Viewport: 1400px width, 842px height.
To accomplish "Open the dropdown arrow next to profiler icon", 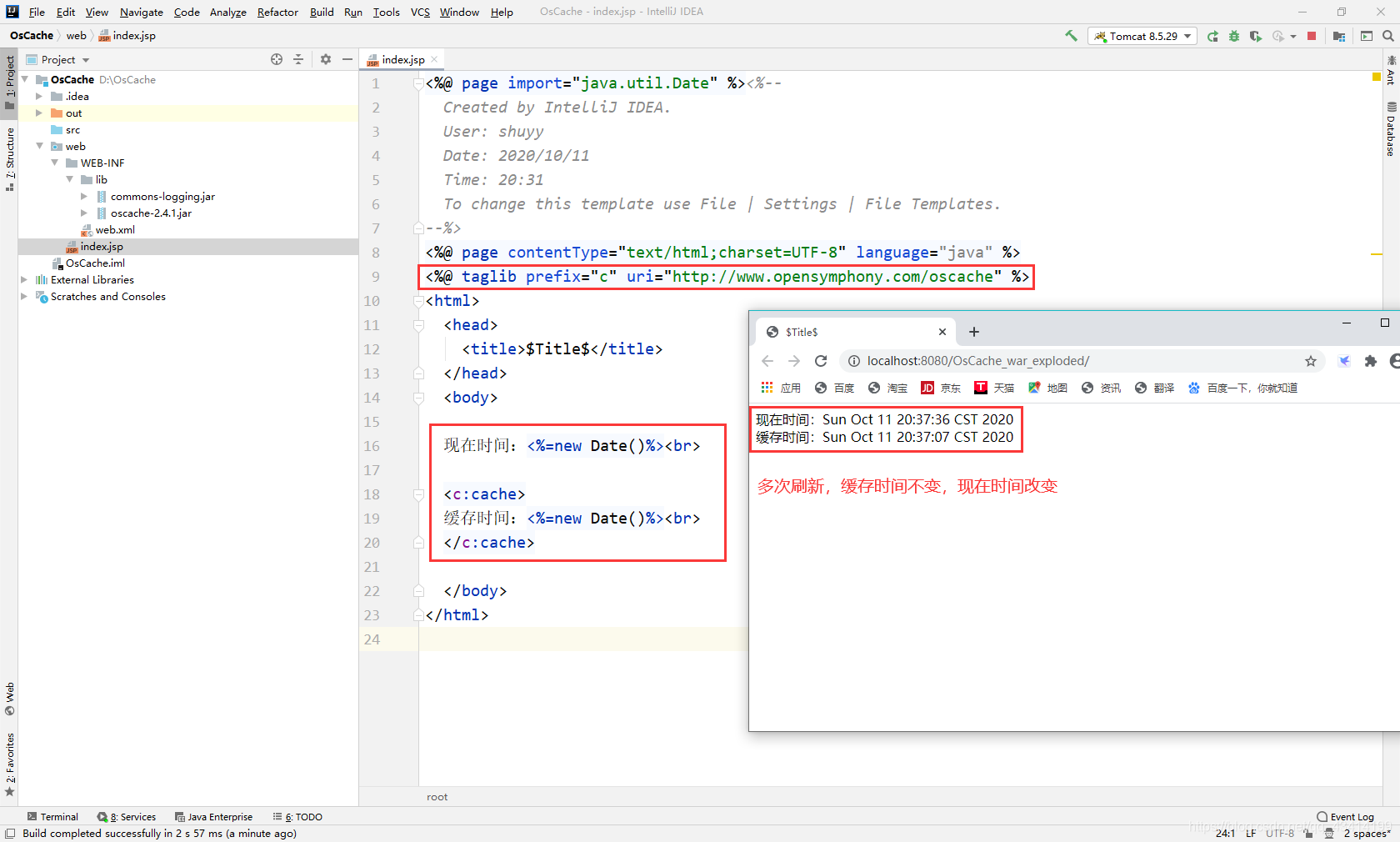I will [x=1293, y=36].
